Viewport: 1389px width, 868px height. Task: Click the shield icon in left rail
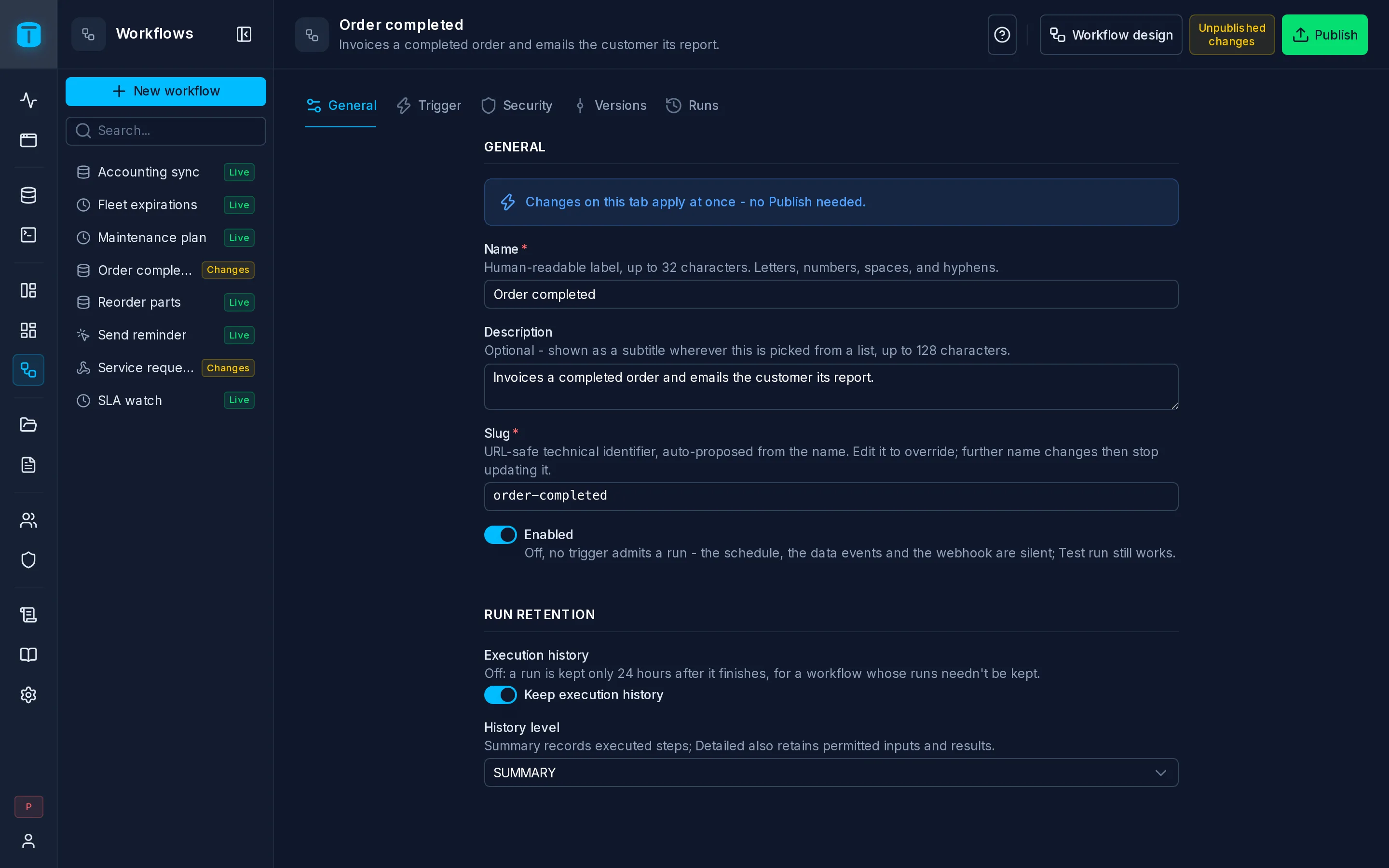28,560
